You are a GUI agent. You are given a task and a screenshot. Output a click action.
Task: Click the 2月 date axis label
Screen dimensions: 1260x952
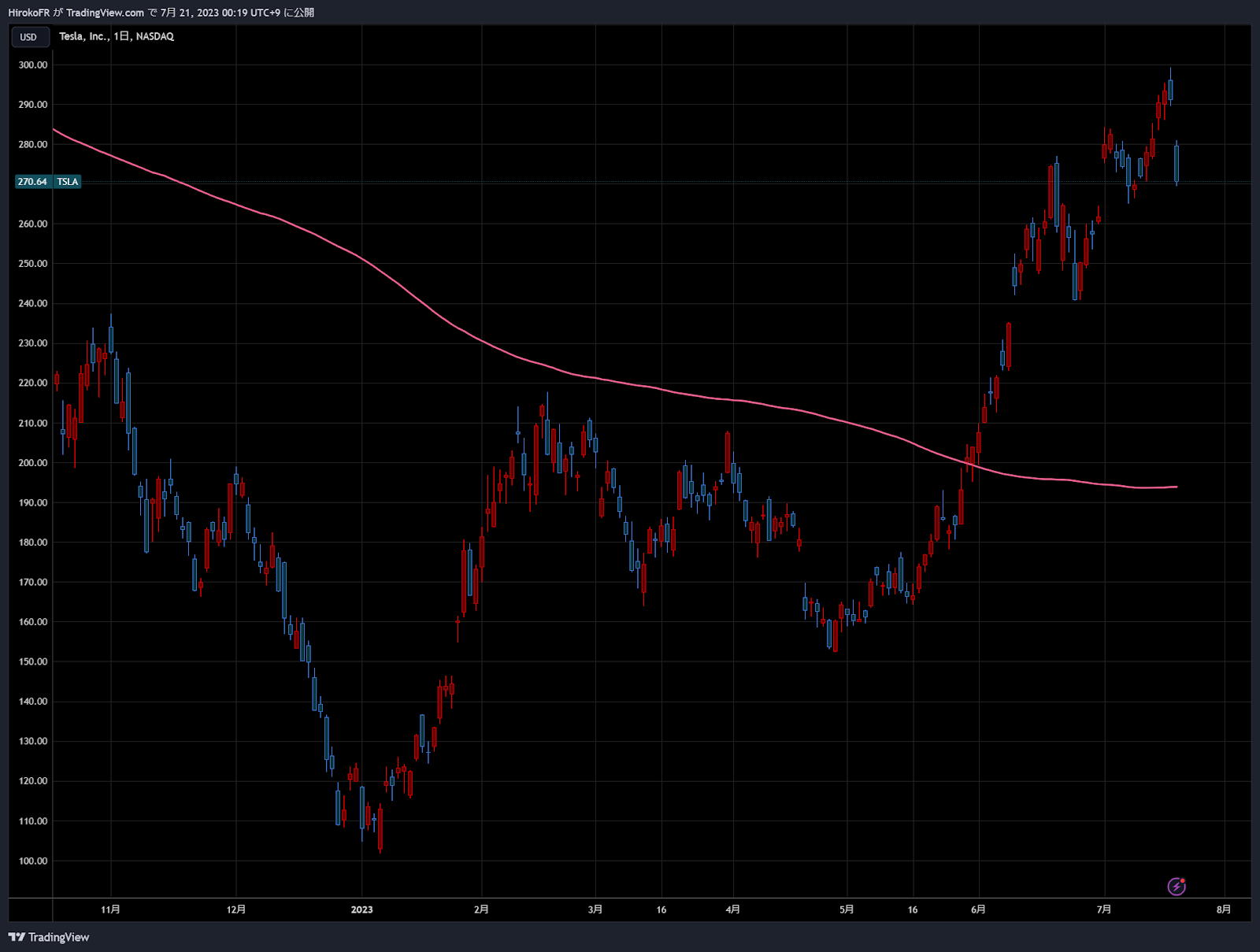tap(481, 909)
